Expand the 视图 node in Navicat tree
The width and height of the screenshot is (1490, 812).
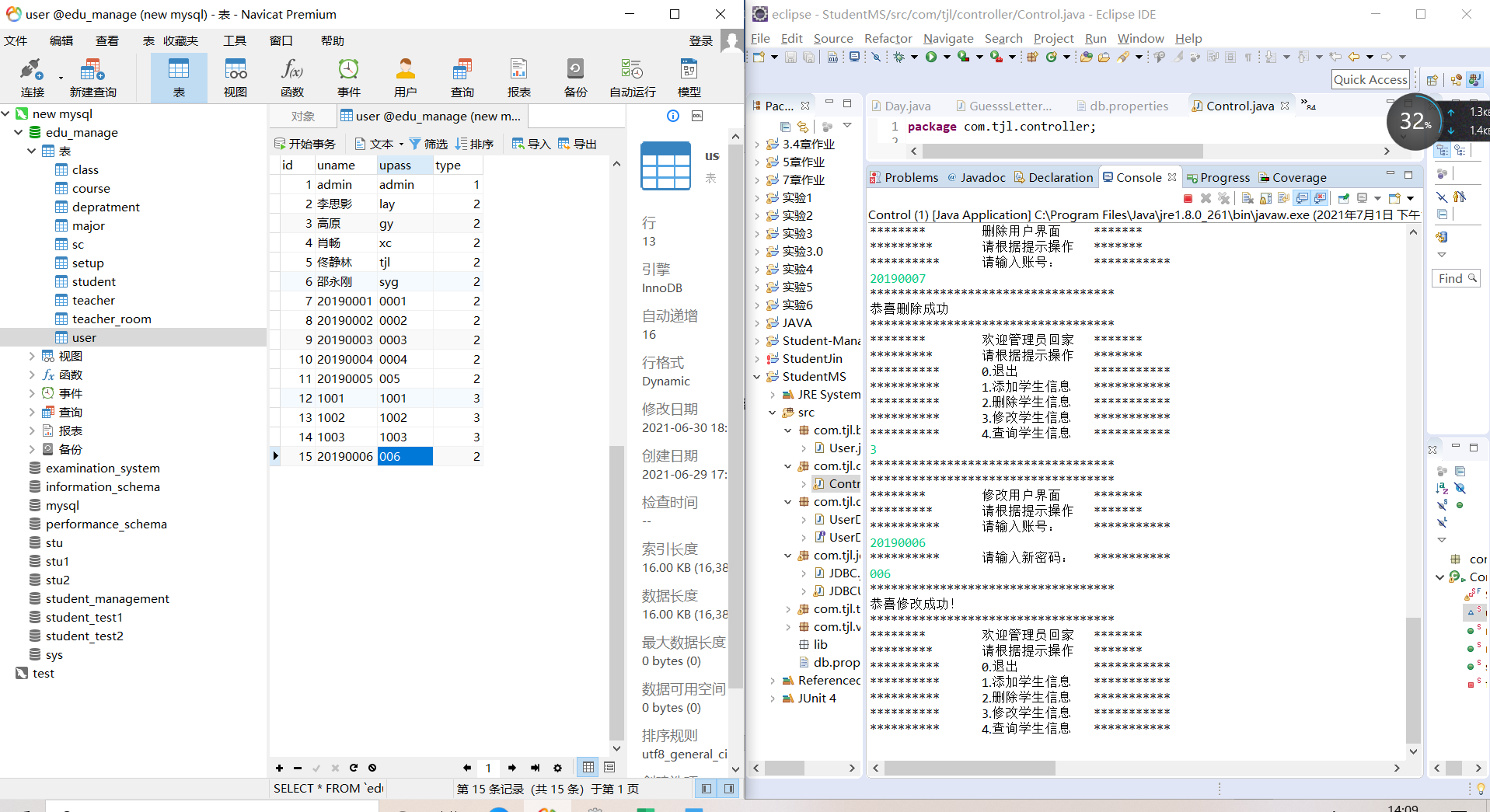[31, 356]
